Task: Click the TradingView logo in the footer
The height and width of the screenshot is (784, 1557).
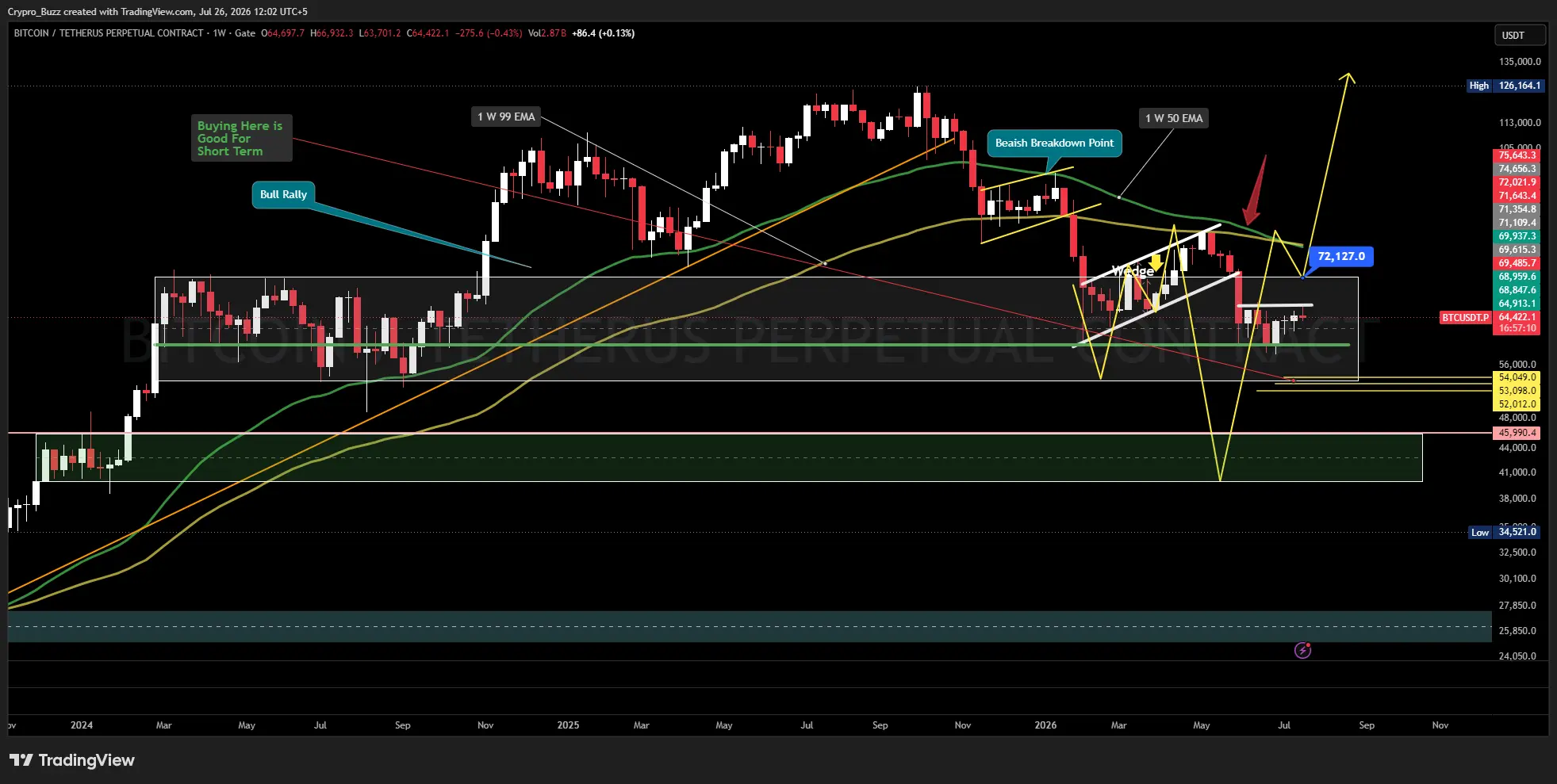Action: pyautogui.click(x=72, y=760)
